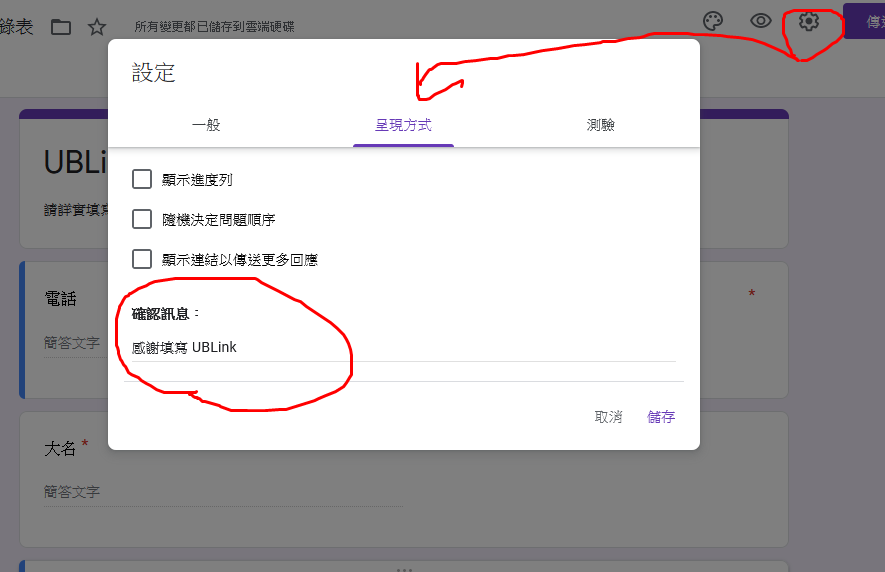Image resolution: width=885 pixels, height=572 pixels.
Task: Click the 設定 dialog heading
Action: point(154,73)
